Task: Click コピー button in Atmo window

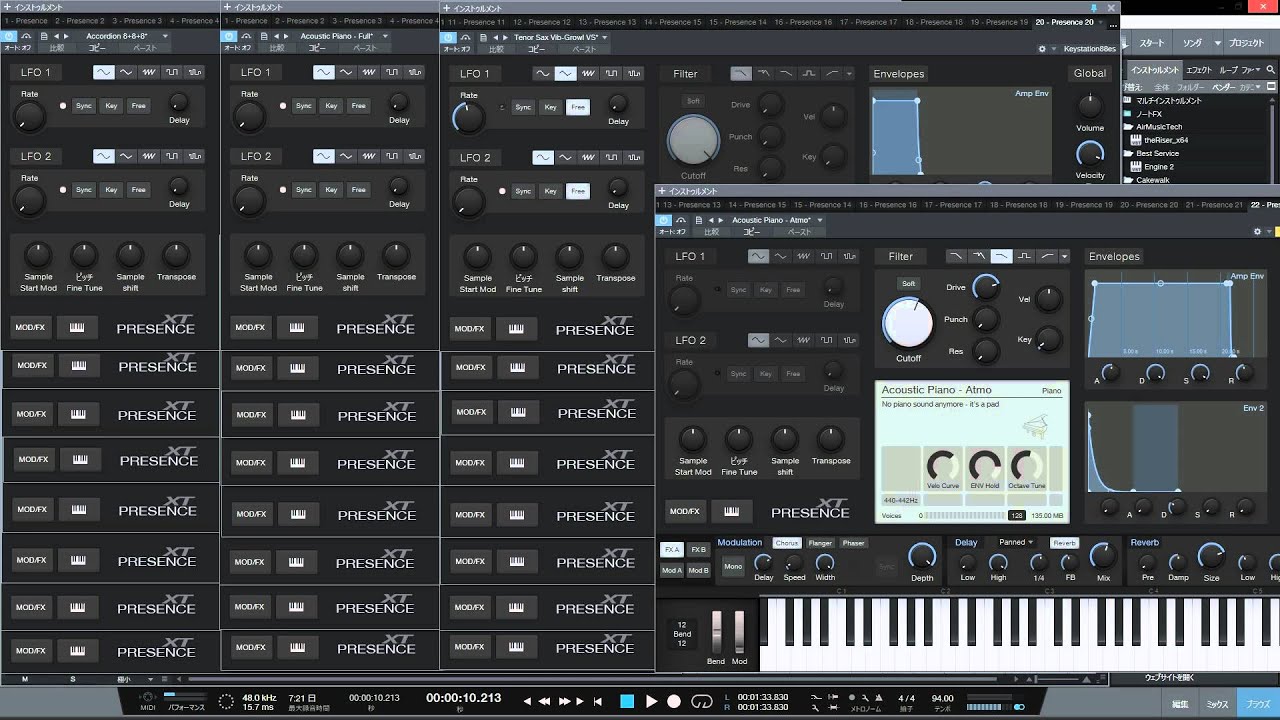Action: (x=751, y=232)
